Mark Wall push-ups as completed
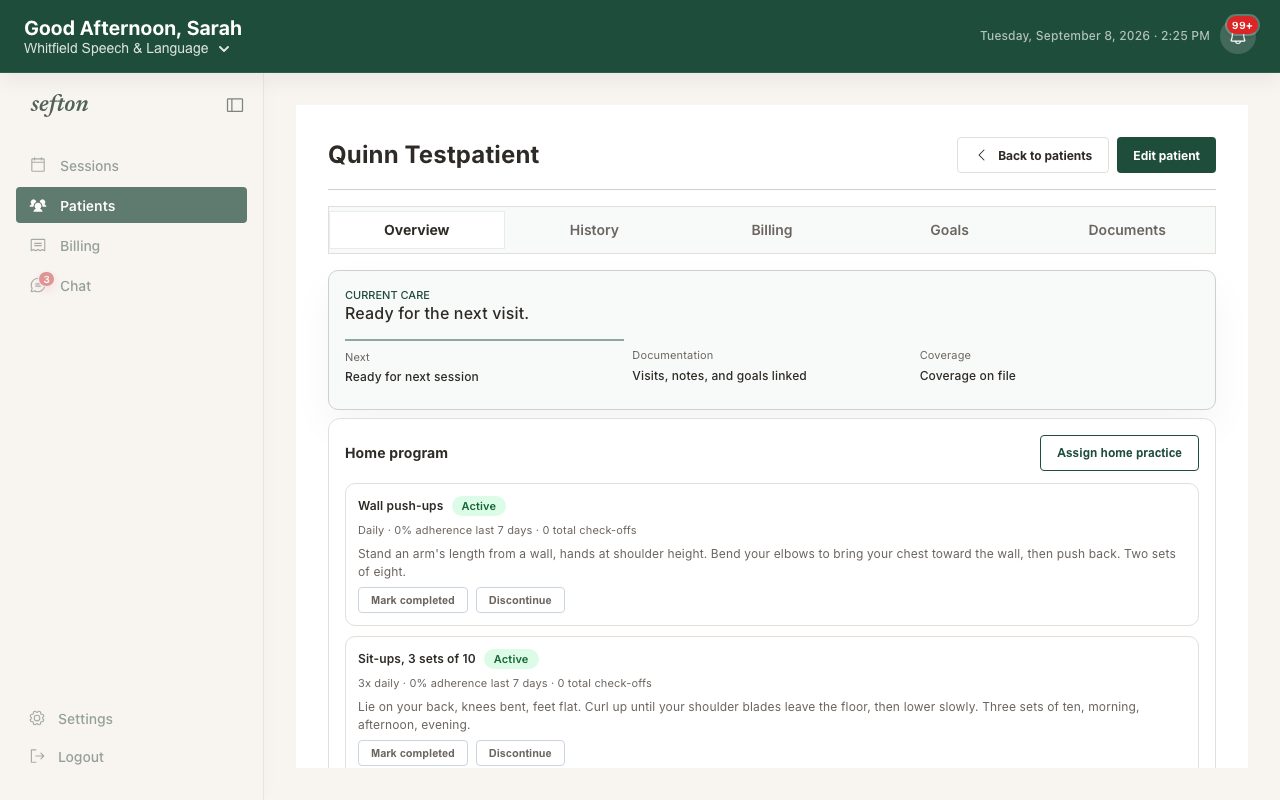The image size is (1280, 800). point(413,600)
